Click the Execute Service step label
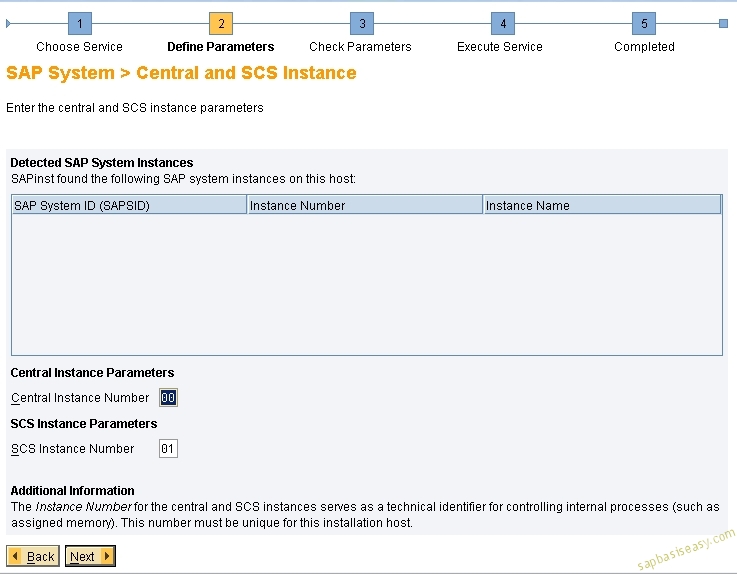The width and height of the screenshot is (737, 574). (500, 47)
